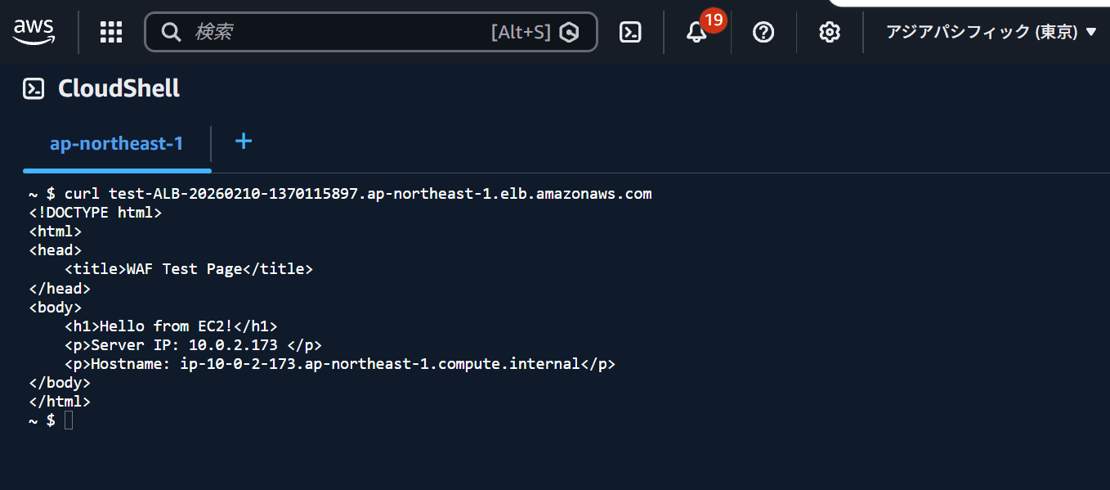Screen dimensions: 1110x490
Task: Click the terminal cursor at the last prompt
Action: [x=68, y=421]
